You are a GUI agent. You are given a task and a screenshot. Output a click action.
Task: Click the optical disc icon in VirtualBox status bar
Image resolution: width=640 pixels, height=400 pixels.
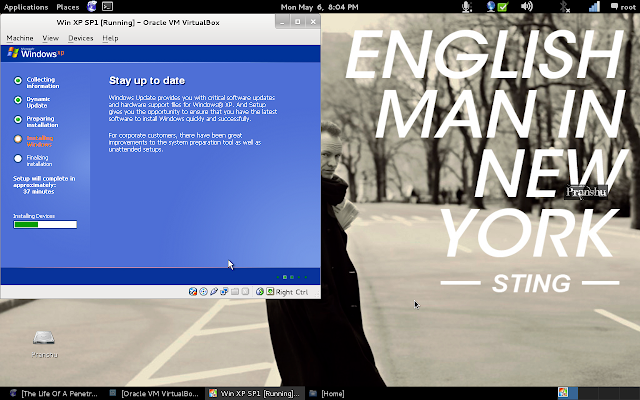203,291
